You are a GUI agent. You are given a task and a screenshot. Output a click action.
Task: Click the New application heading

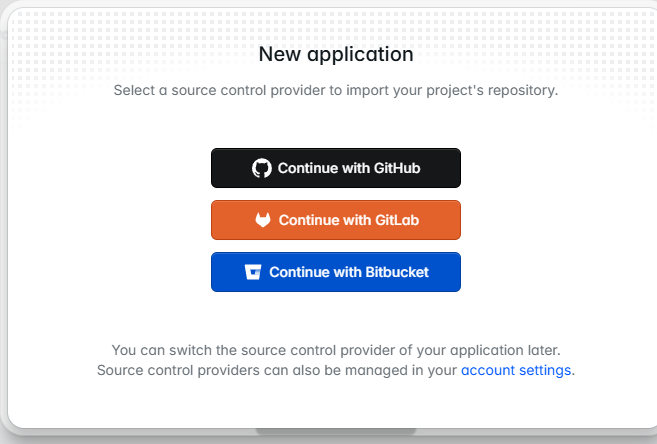336,54
